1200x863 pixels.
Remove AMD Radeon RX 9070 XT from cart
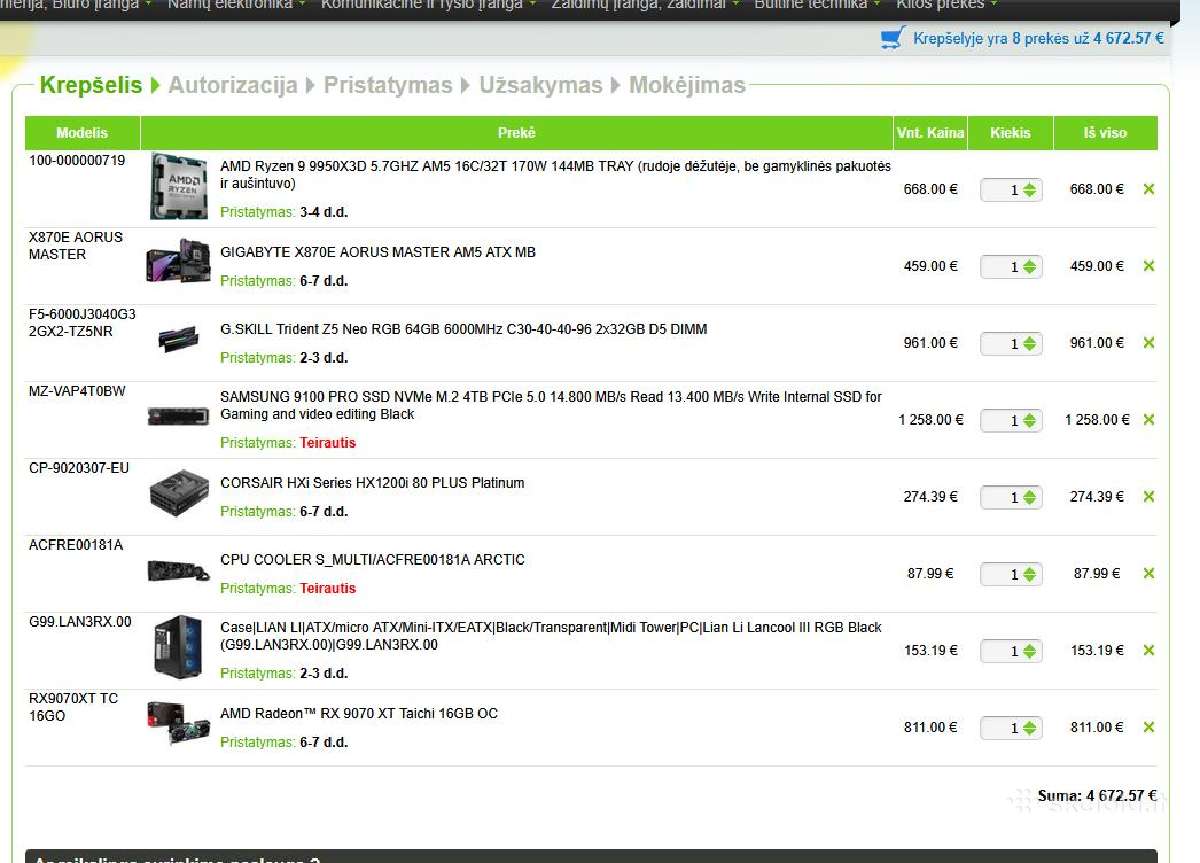[x=1148, y=727]
